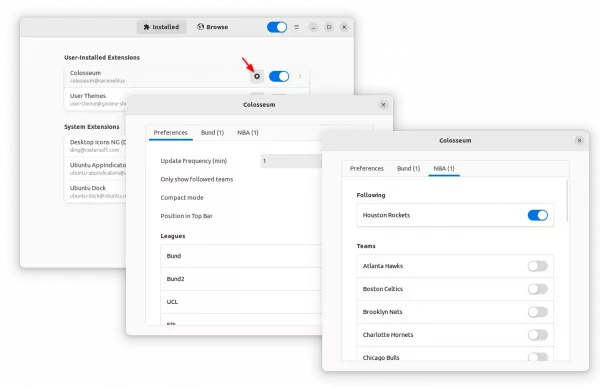Image resolution: width=600 pixels, height=387 pixels.
Task: Open Preferences tab in middle Colosseum window
Action: point(171,132)
